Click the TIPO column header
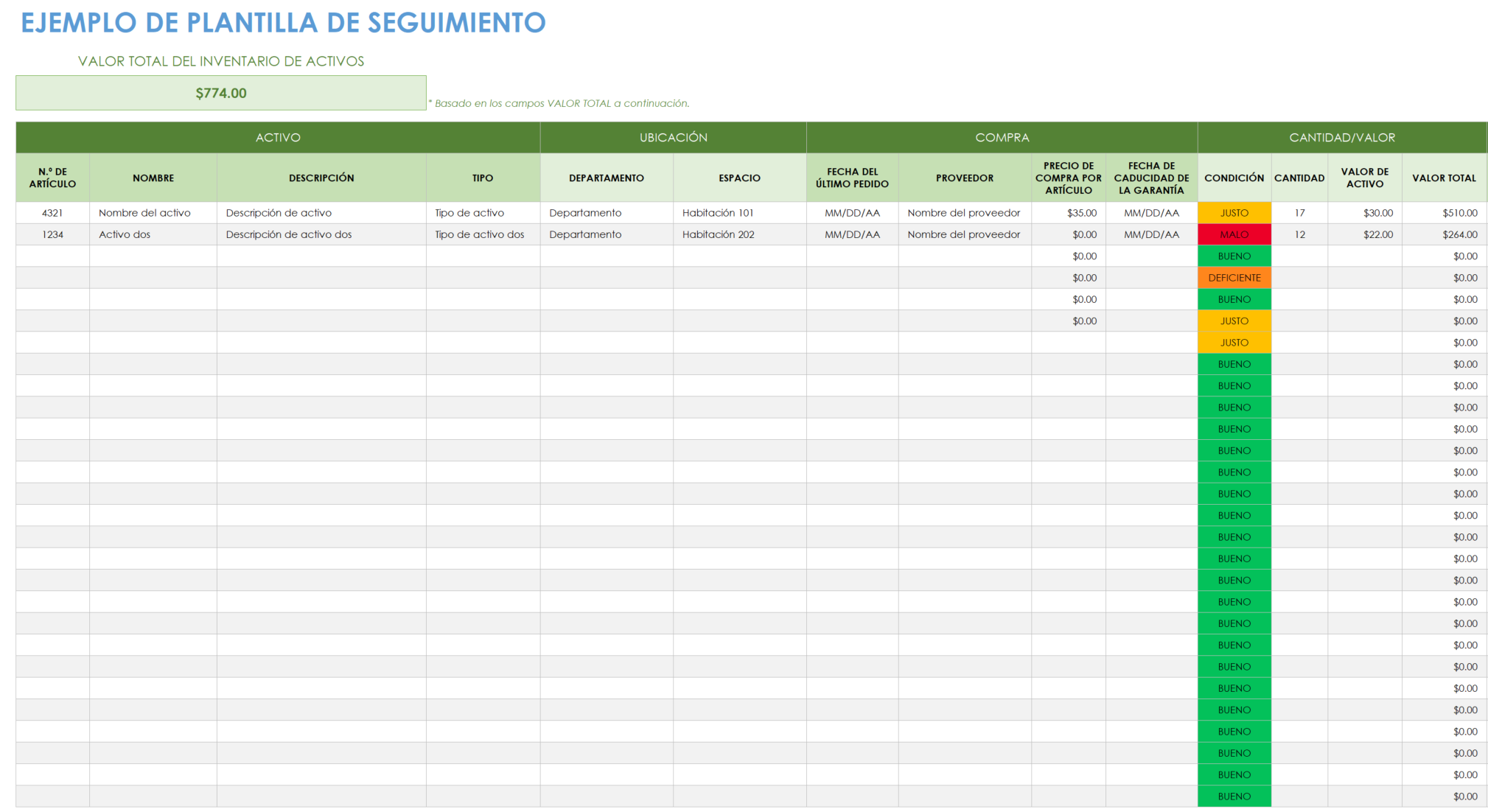The height and width of the screenshot is (812, 1488). [483, 178]
